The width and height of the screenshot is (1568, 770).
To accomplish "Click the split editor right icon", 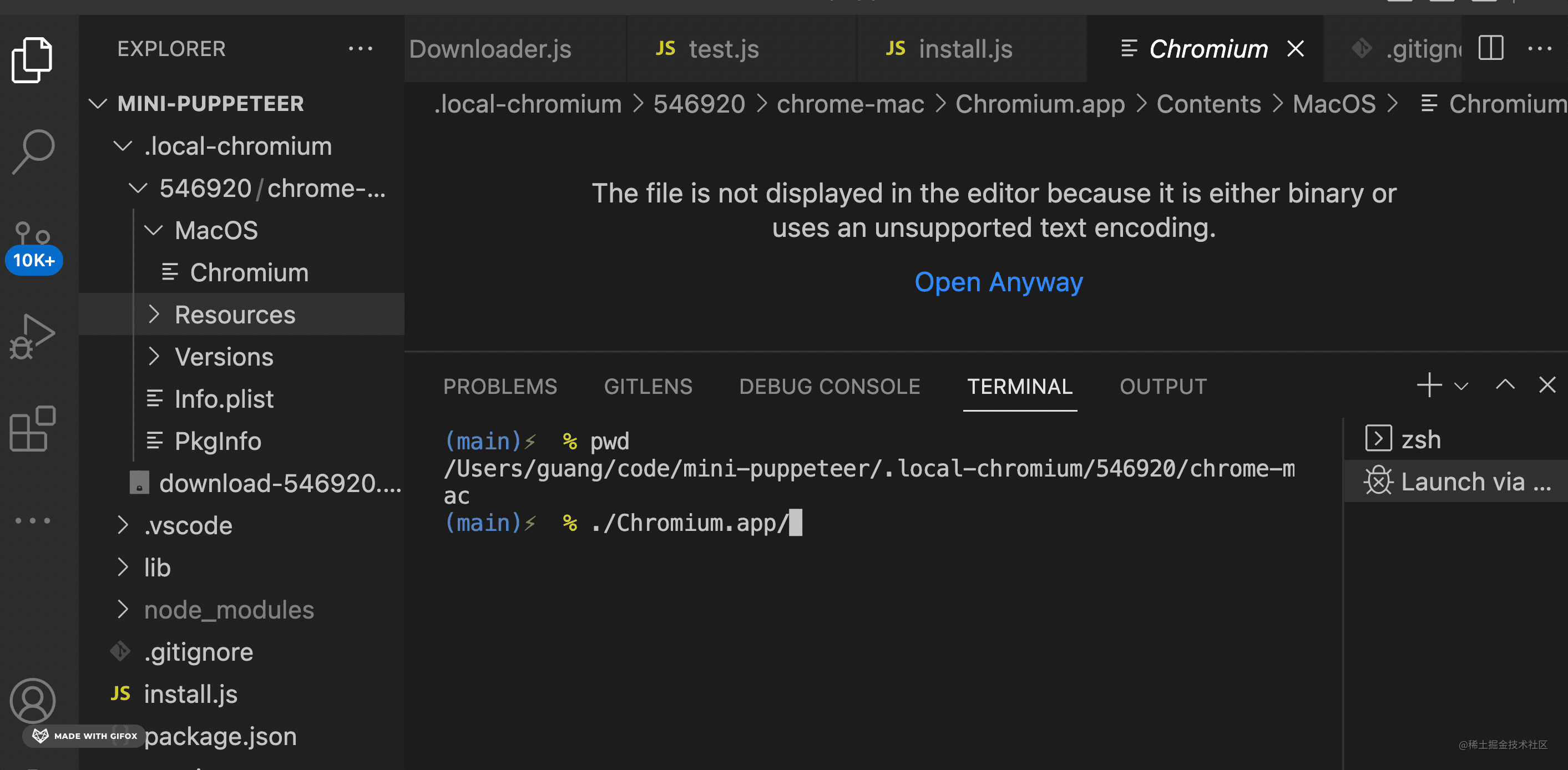I will click(x=1491, y=49).
